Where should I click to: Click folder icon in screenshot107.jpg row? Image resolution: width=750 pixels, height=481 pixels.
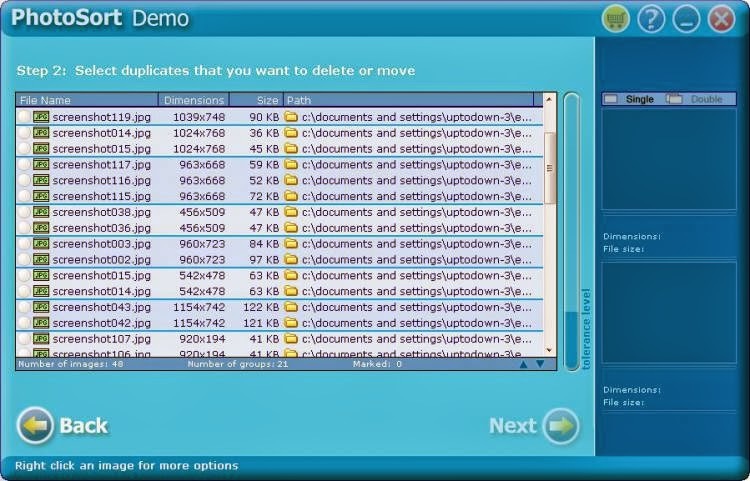click(291, 339)
